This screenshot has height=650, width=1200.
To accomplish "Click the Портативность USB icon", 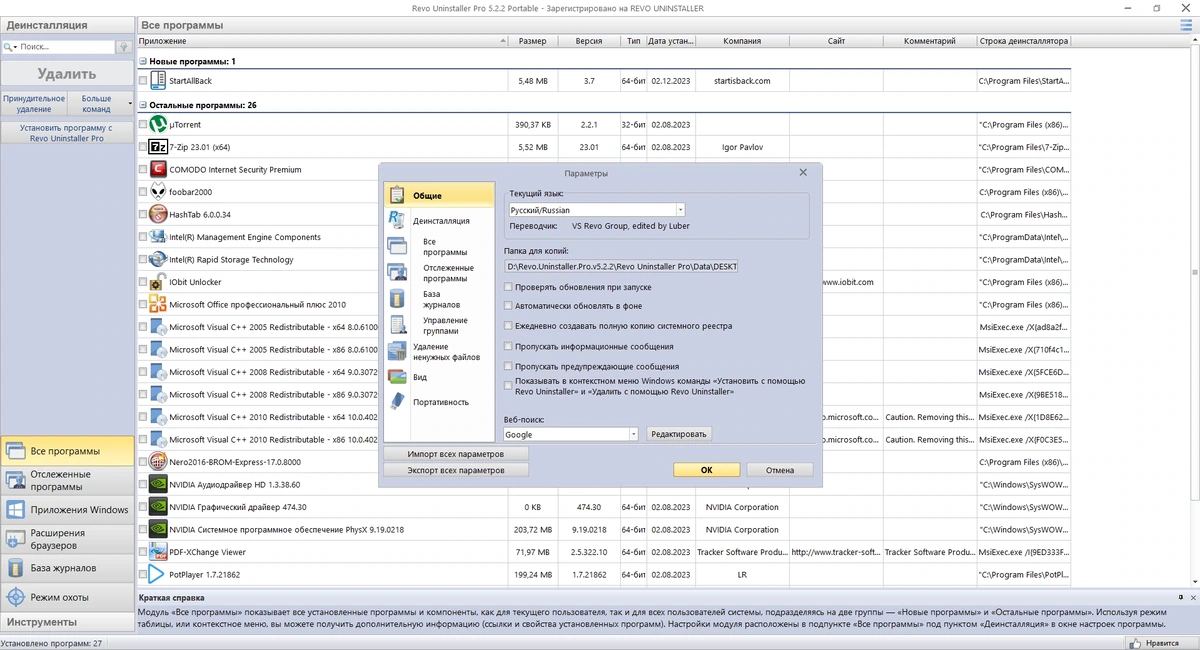I will click(397, 401).
